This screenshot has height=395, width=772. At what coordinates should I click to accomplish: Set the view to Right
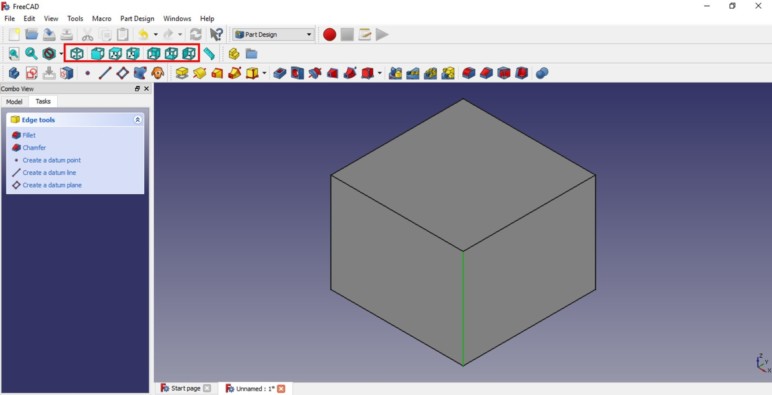(133, 54)
